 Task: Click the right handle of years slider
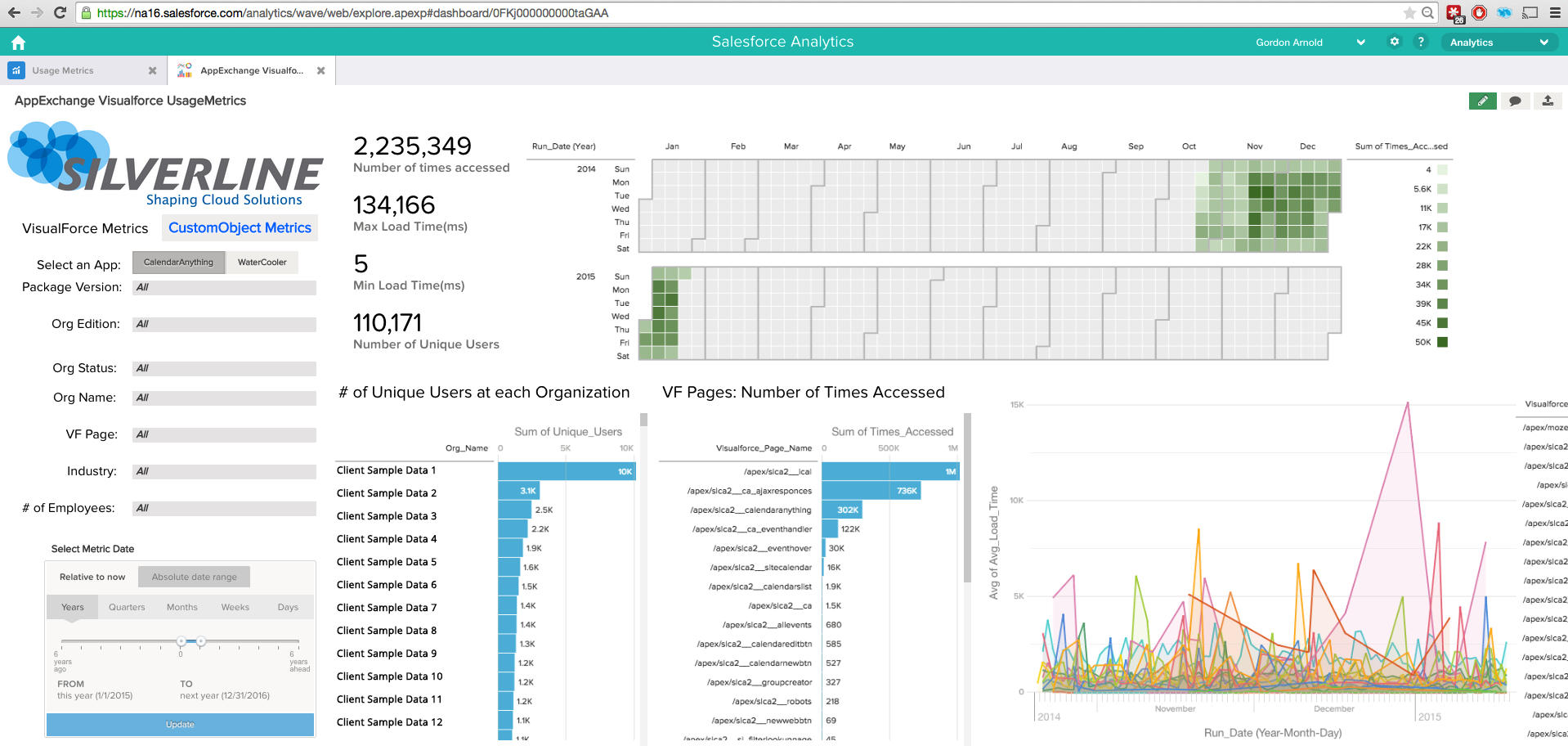pos(201,641)
